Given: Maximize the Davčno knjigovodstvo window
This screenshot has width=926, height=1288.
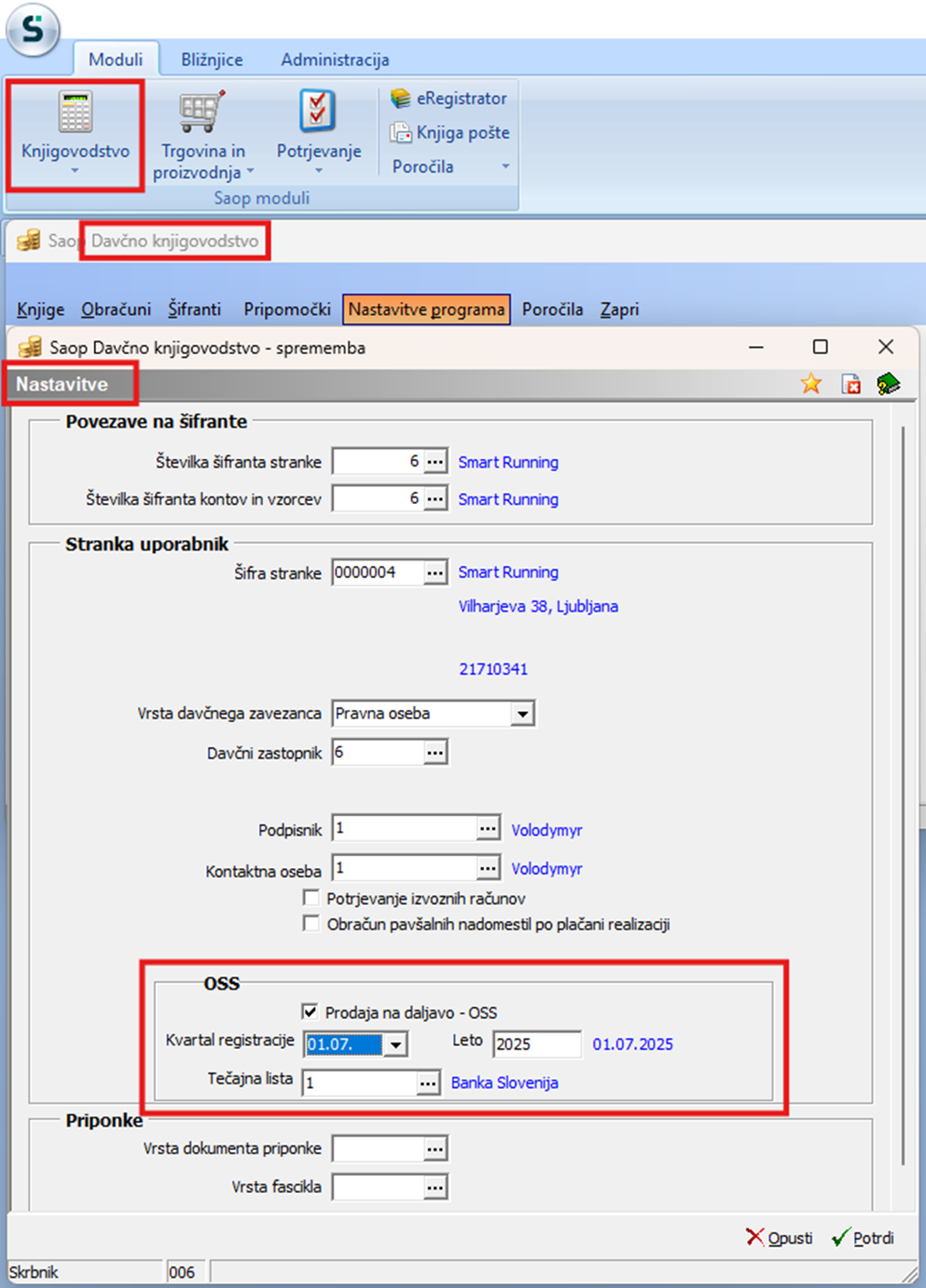Looking at the screenshot, I should (x=820, y=347).
